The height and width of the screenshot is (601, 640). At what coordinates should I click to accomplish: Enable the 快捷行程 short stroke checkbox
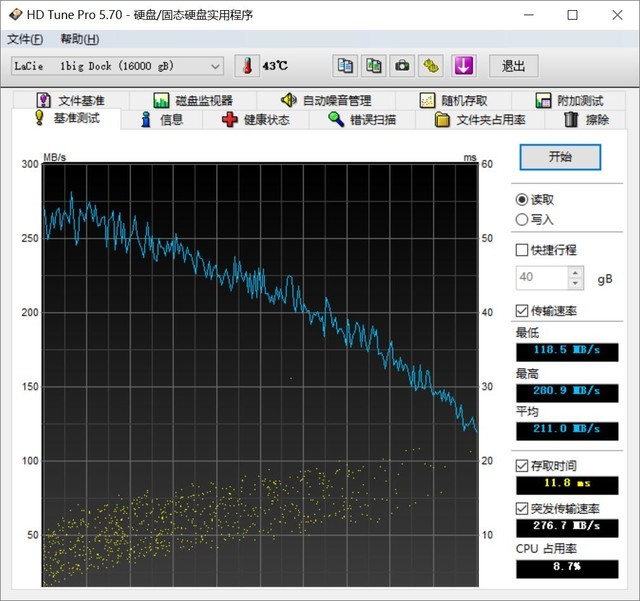tap(522, 250)
